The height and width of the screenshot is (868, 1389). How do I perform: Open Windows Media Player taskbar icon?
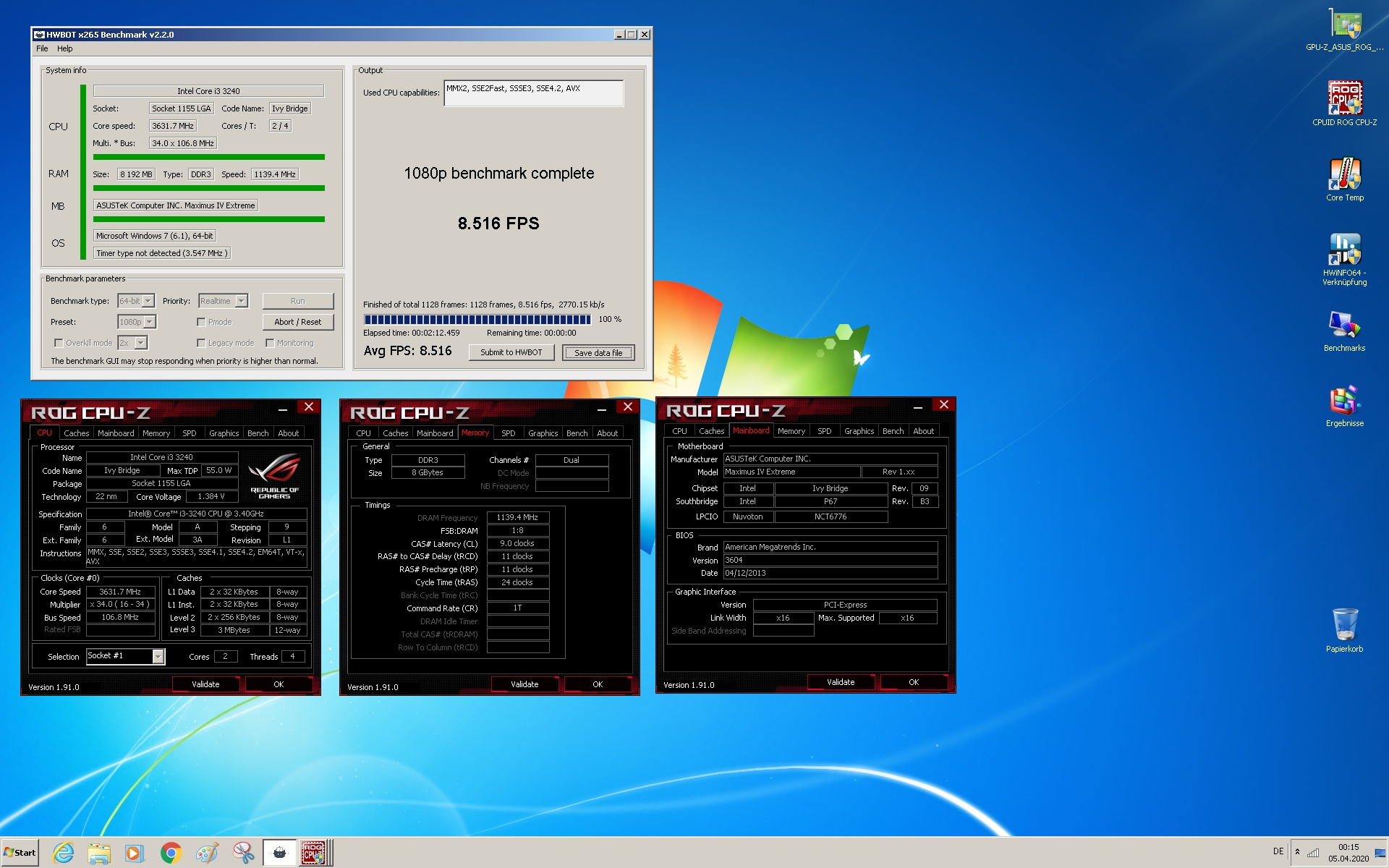coord(135,853)
